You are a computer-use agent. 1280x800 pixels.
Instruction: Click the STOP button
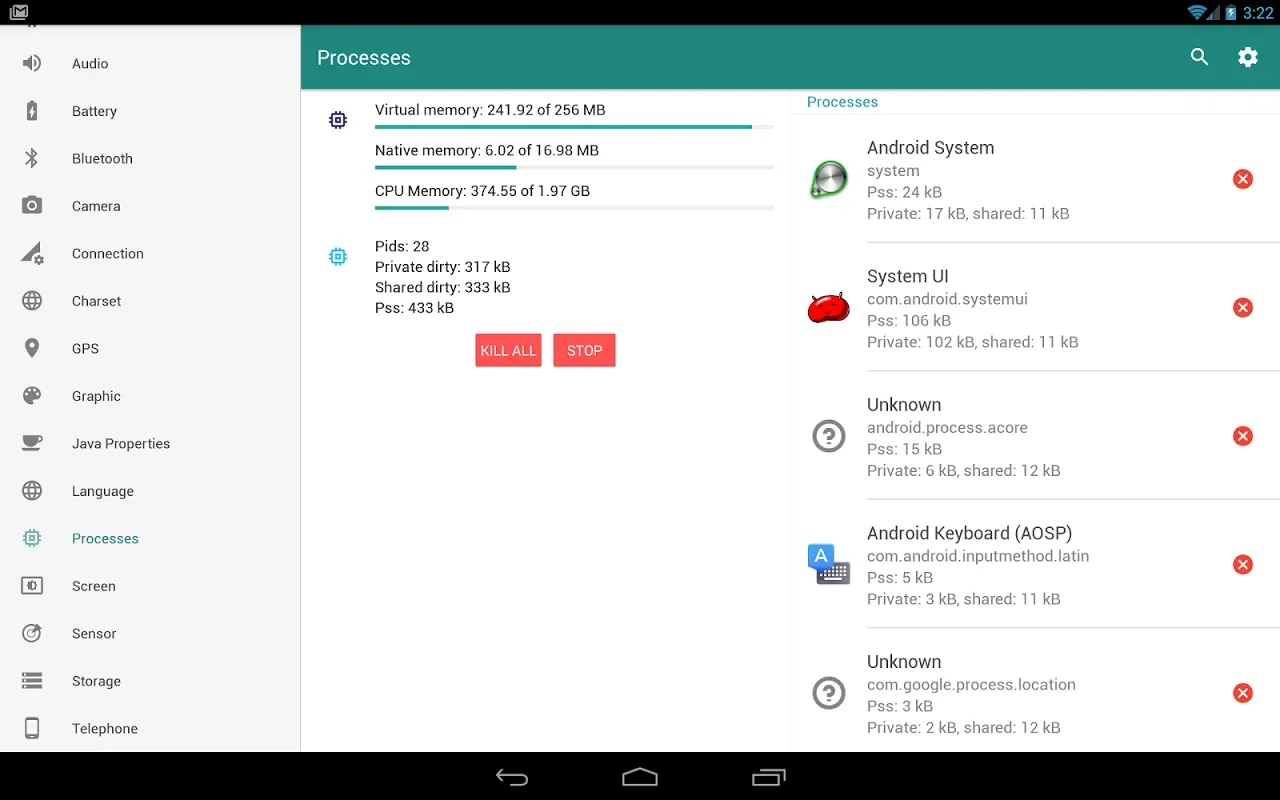(584, 350)
